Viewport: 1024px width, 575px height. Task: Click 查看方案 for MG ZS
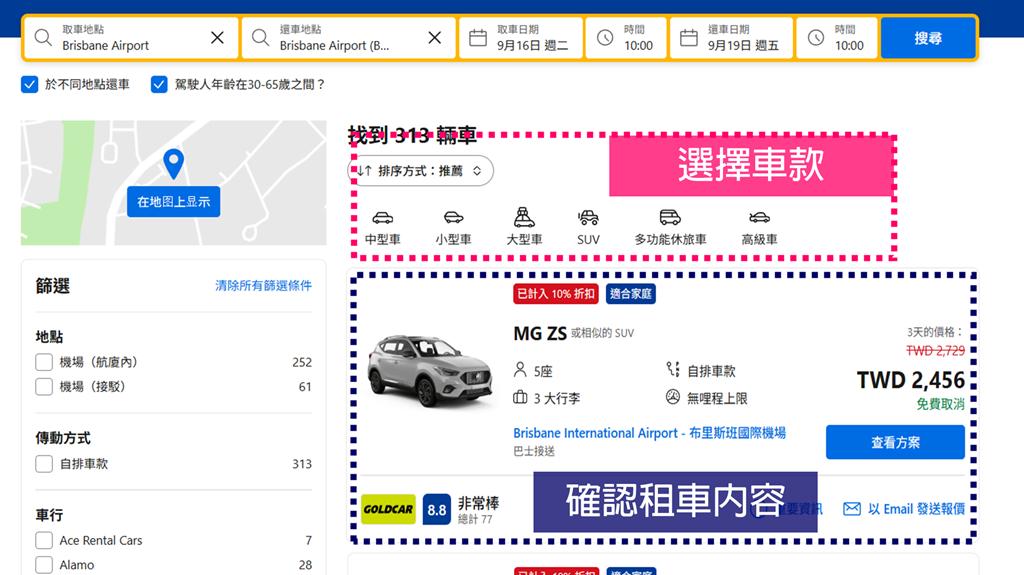895,442
